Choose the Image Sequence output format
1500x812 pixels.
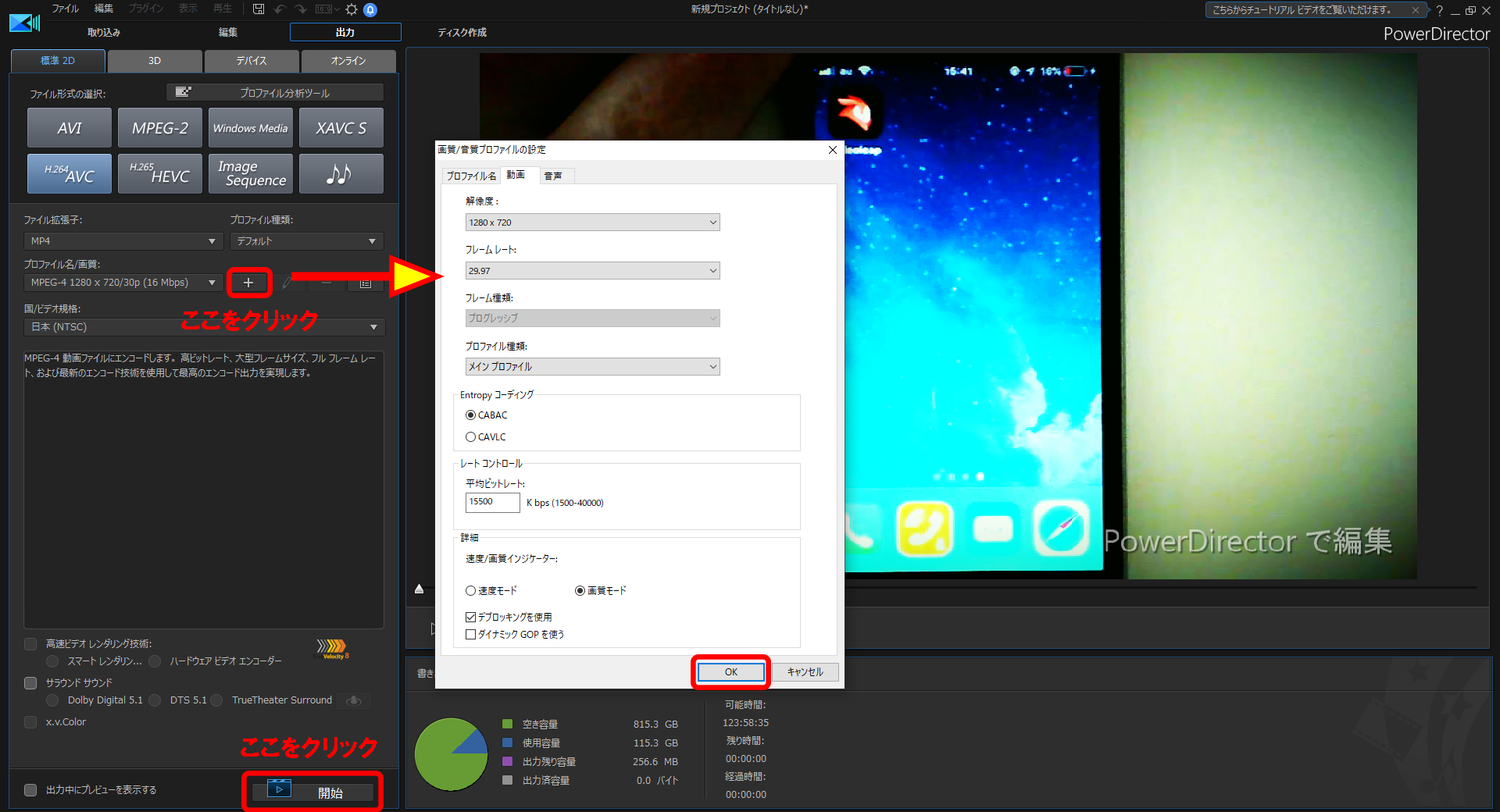pos(250,173)
